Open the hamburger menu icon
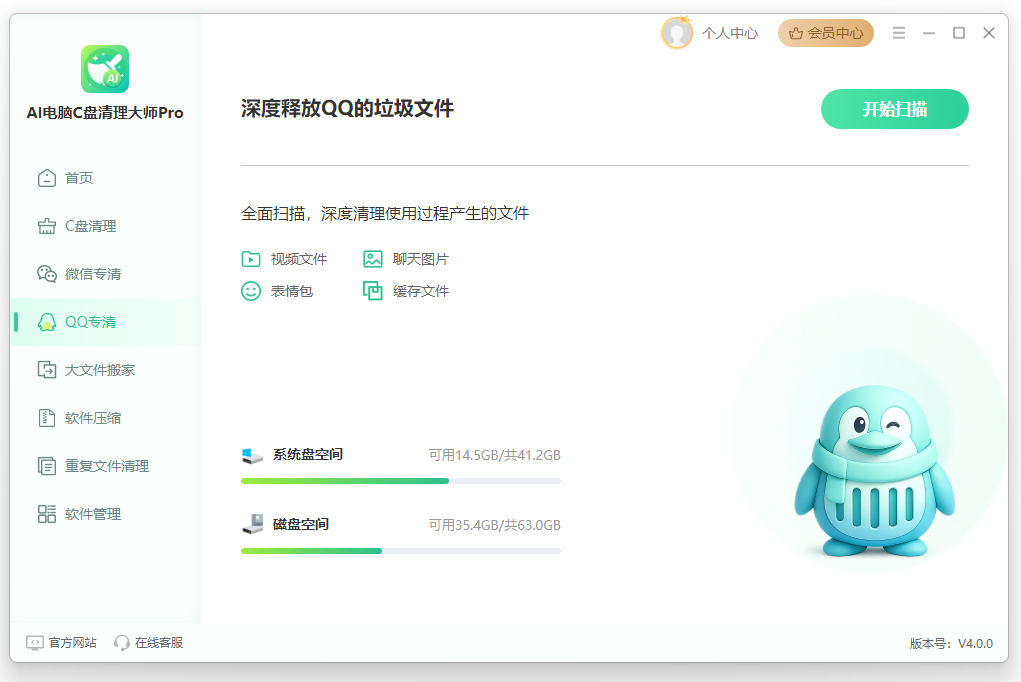The width and height of the screenshot is (1021, 682). tap(899, 33)
